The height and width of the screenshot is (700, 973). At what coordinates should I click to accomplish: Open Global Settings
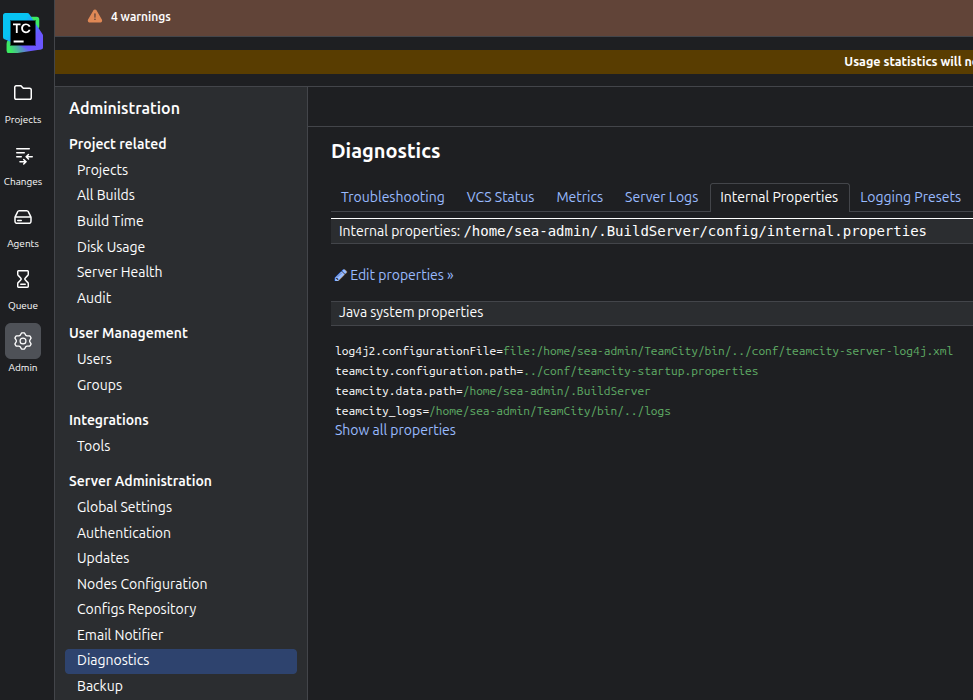click(x=124, y=507)
